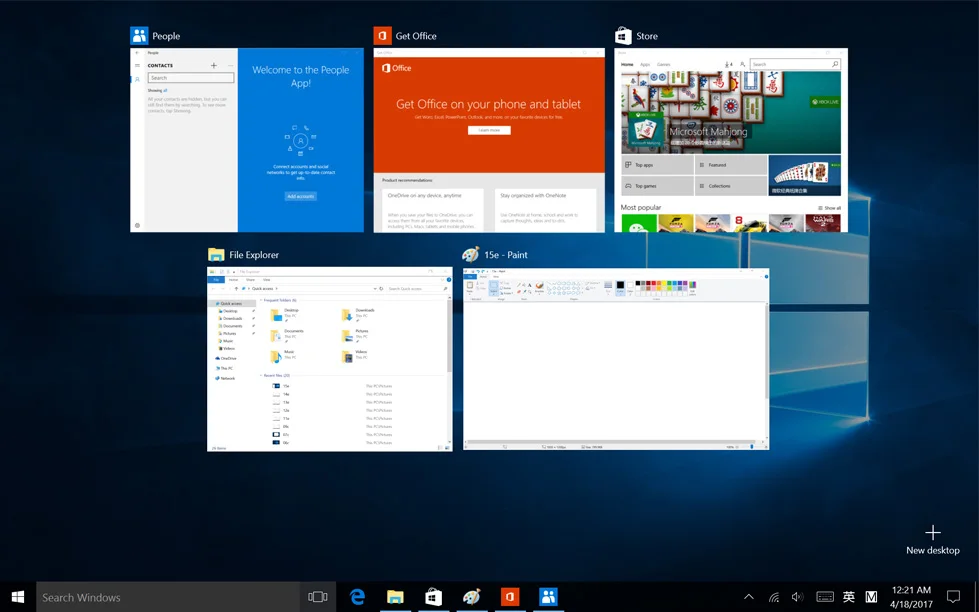Open the Windows Start menu
Screen dimensions: 979x612
18,597
